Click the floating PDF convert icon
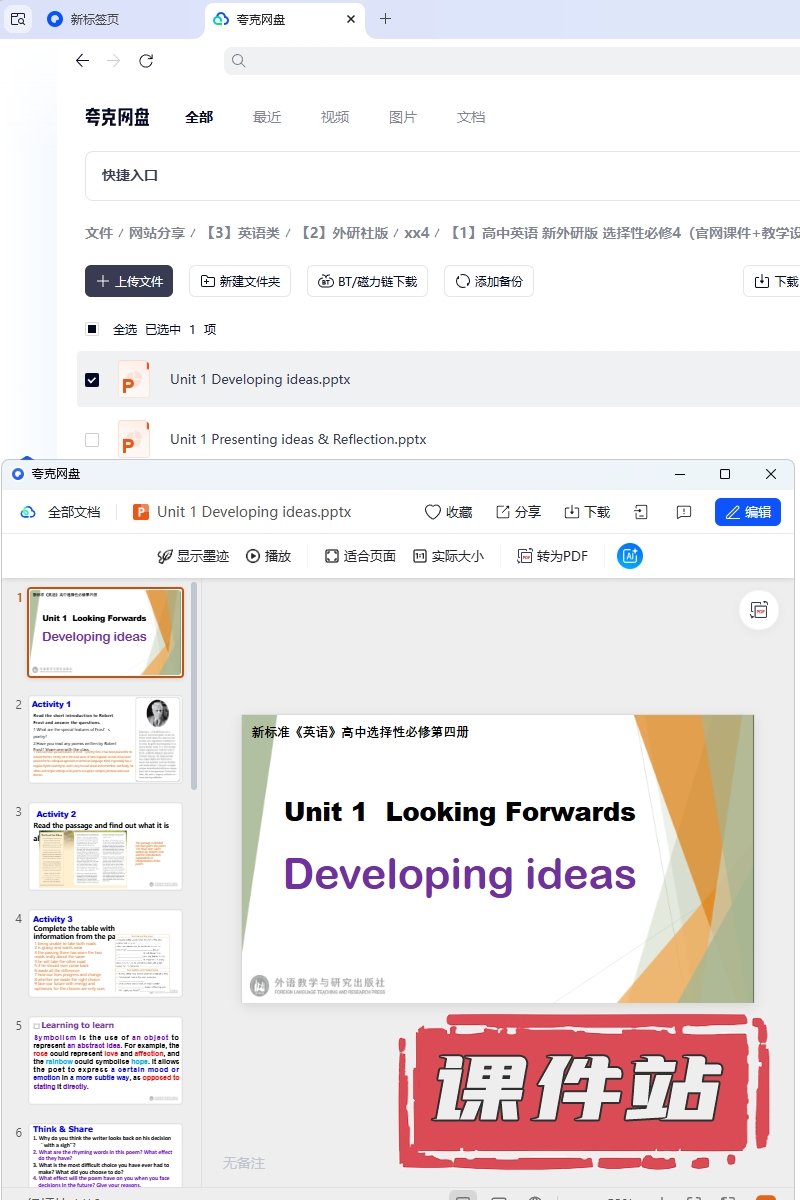 759,610
